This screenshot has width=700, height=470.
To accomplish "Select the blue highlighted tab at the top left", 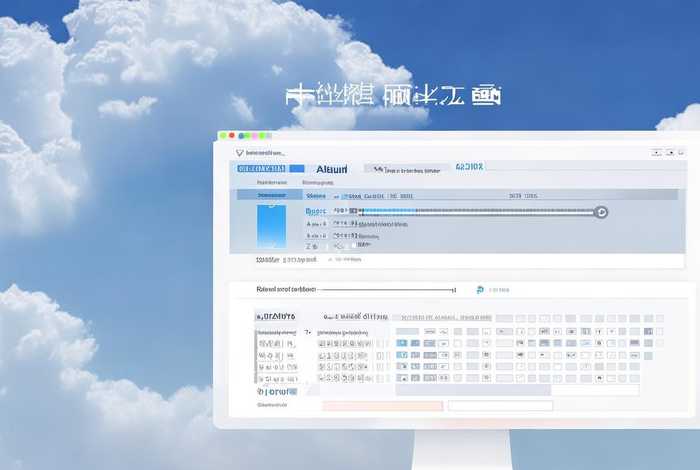I will pyautogui.click(x=262, y=169).
